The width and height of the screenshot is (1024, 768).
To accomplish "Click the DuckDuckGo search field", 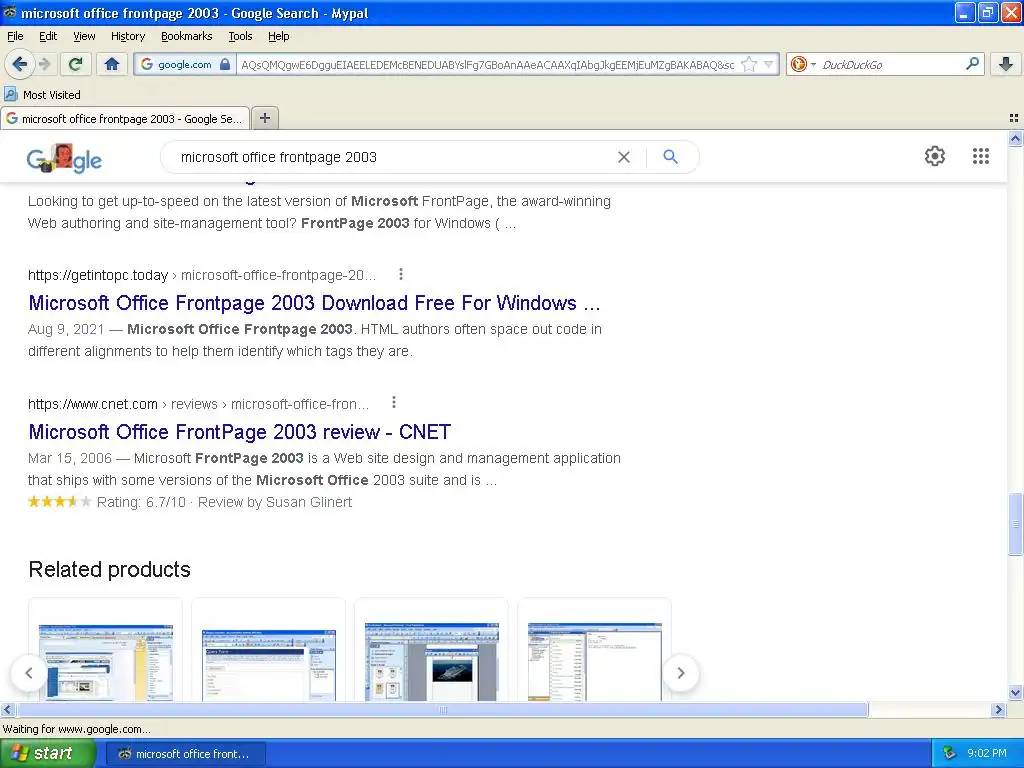I will tap(889, 65).
